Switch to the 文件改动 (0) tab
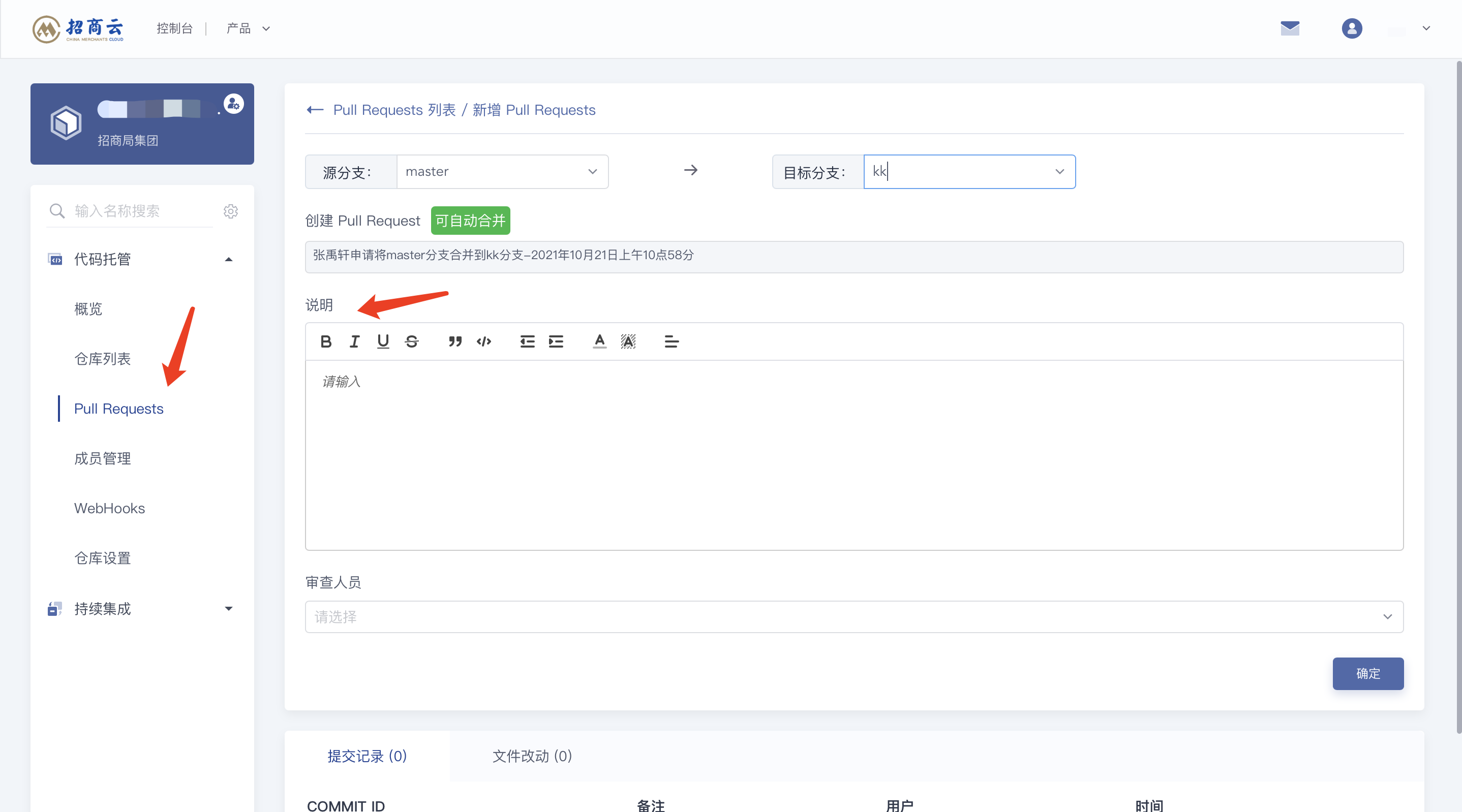1462x812 pixels. (532, 757)
